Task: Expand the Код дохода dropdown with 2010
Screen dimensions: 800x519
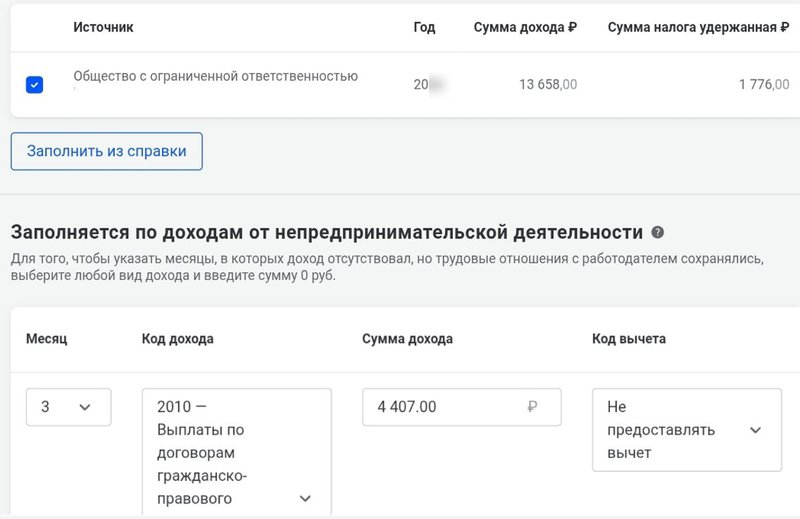Action: click(x=237, y=453)
